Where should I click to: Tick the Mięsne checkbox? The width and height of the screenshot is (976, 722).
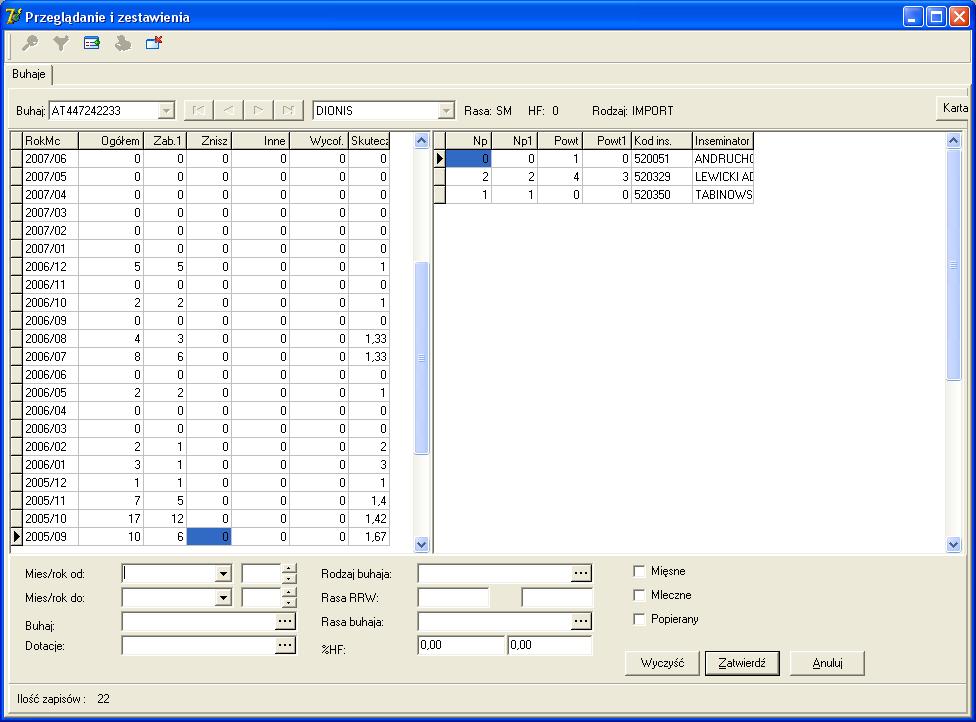point(639,571)
